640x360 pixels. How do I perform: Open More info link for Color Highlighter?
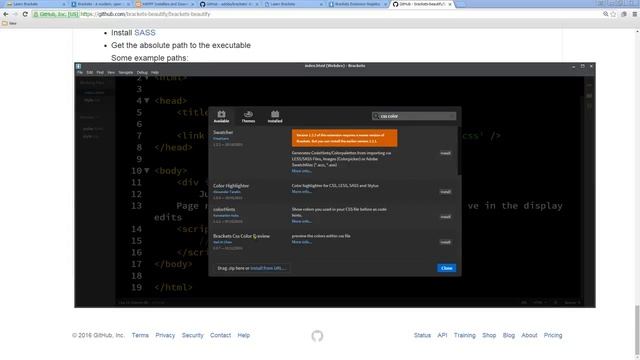302,192
